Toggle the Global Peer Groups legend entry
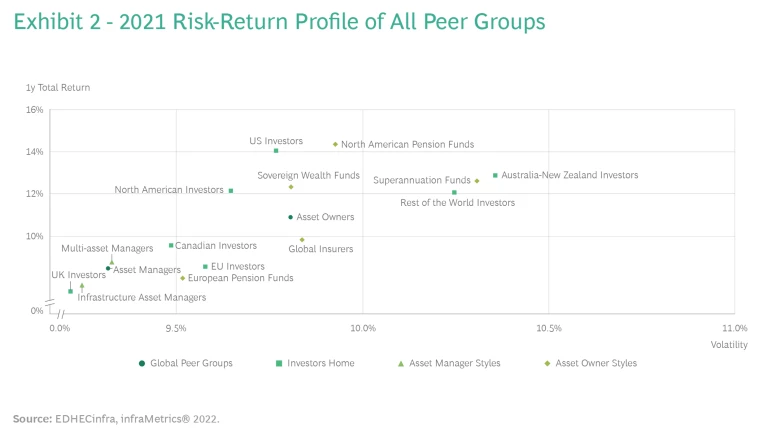768x437 pixels. pyautogui.click(x=186, y=363)
